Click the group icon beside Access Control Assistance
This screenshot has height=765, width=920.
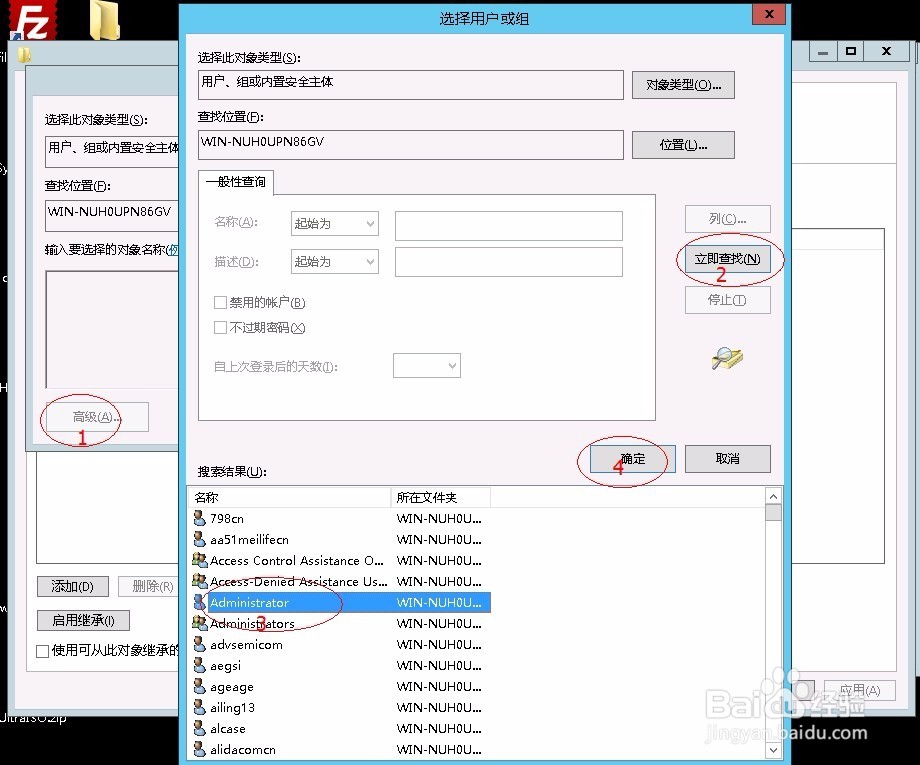click(x=199, y=561)
